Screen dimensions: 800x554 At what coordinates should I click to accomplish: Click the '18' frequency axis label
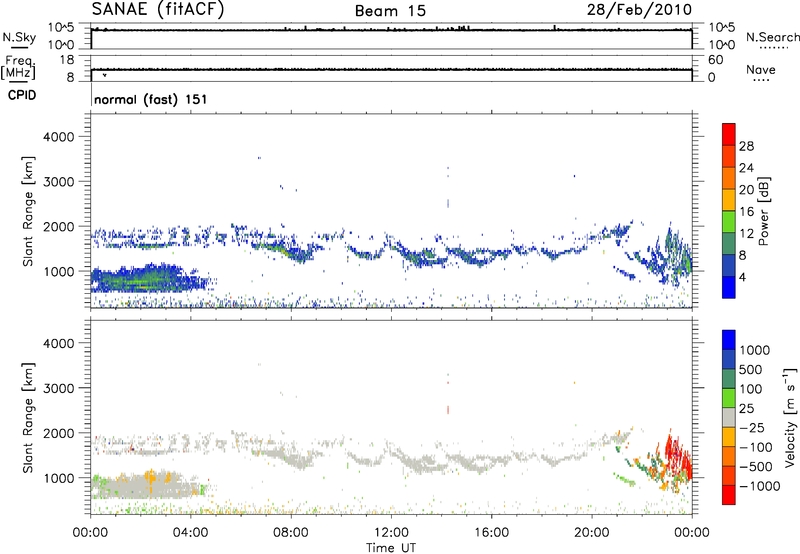pyautogui.click(x=67, y=60)
